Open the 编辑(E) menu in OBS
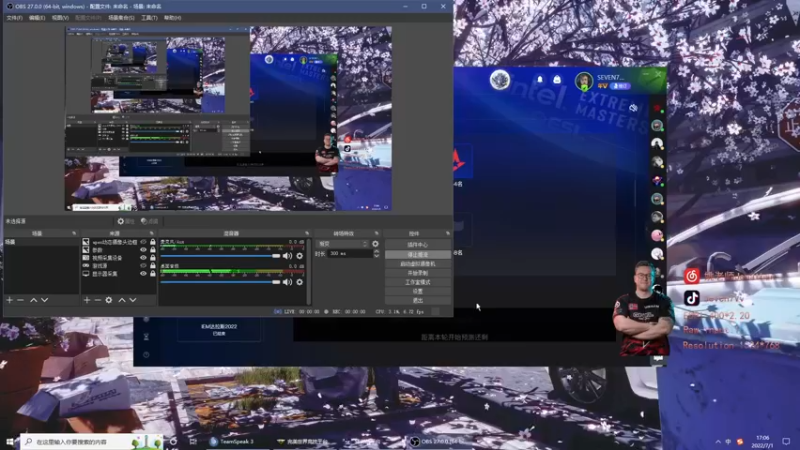The width and height of the screenshot is (800, 450). [x=37, y=18]
